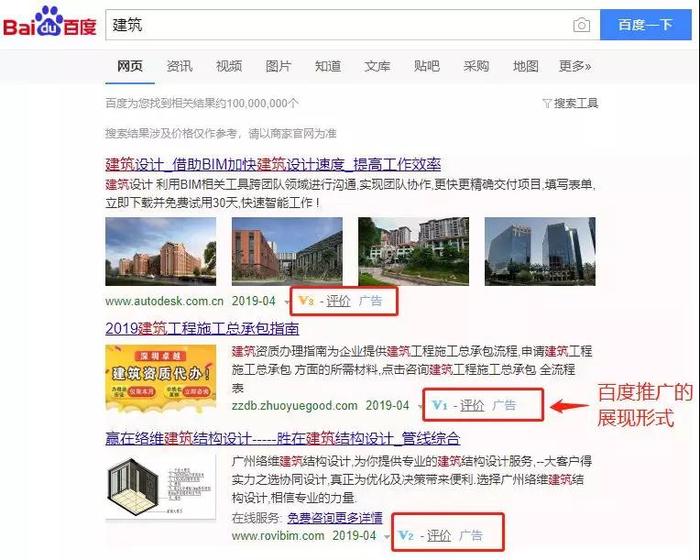Click the www.autodesk.com.cn URL

[x=164, y=301]
